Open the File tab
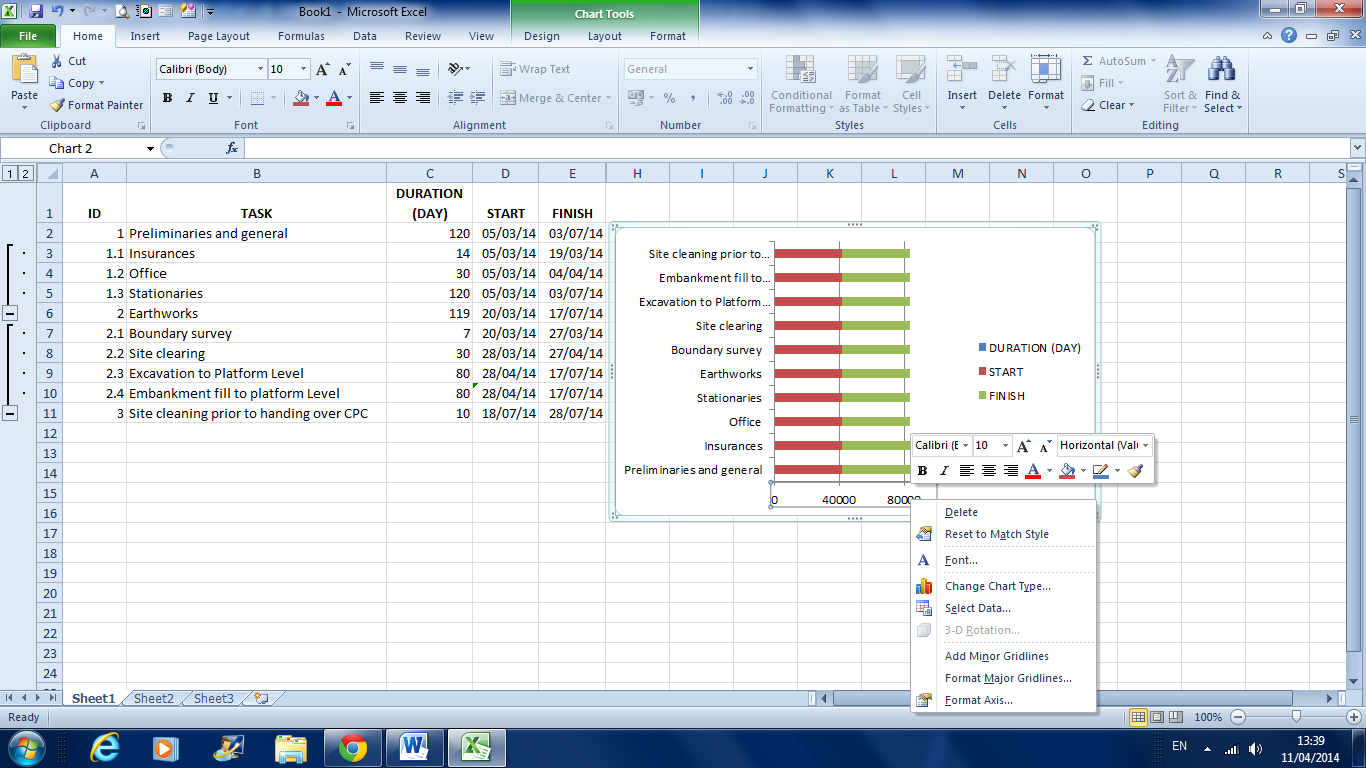The height and width of the screenshot is (768, 1366). point(28,36)
